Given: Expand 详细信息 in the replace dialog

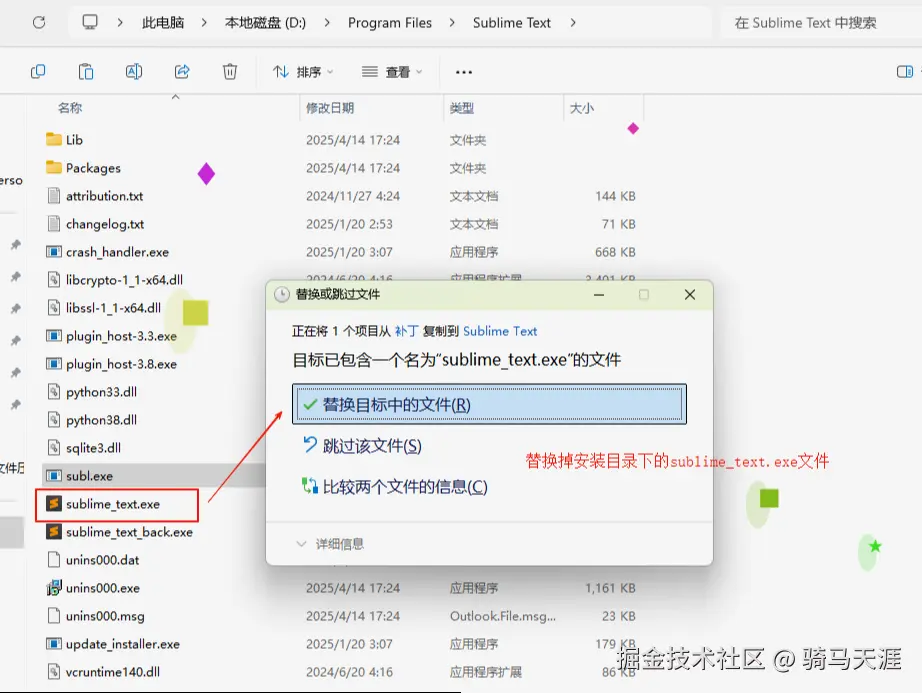Looking at the screenshot, I should 330,544.
